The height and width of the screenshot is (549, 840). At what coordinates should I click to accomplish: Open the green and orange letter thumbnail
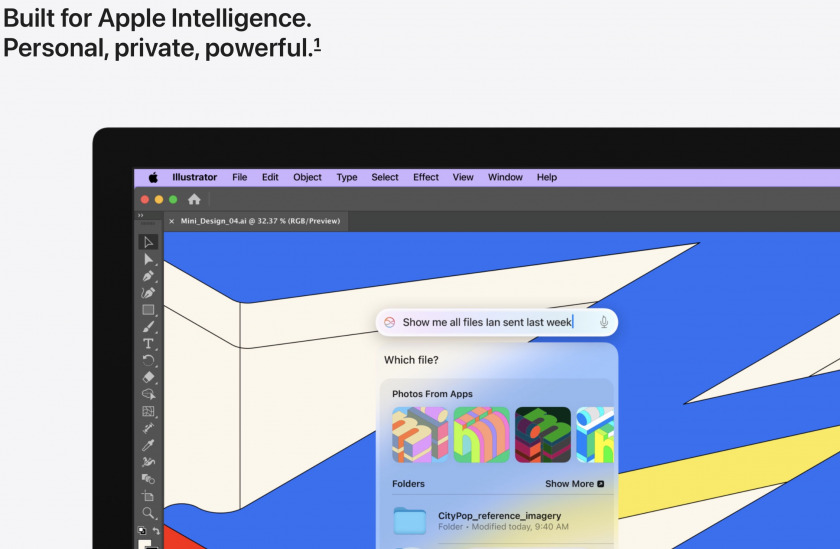482,434
